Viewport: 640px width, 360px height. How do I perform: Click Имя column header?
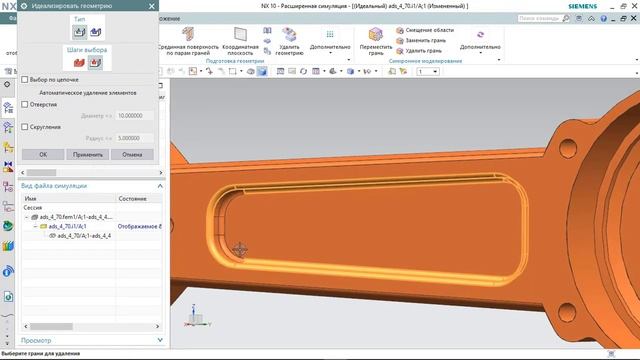click(x=69, y=199)
